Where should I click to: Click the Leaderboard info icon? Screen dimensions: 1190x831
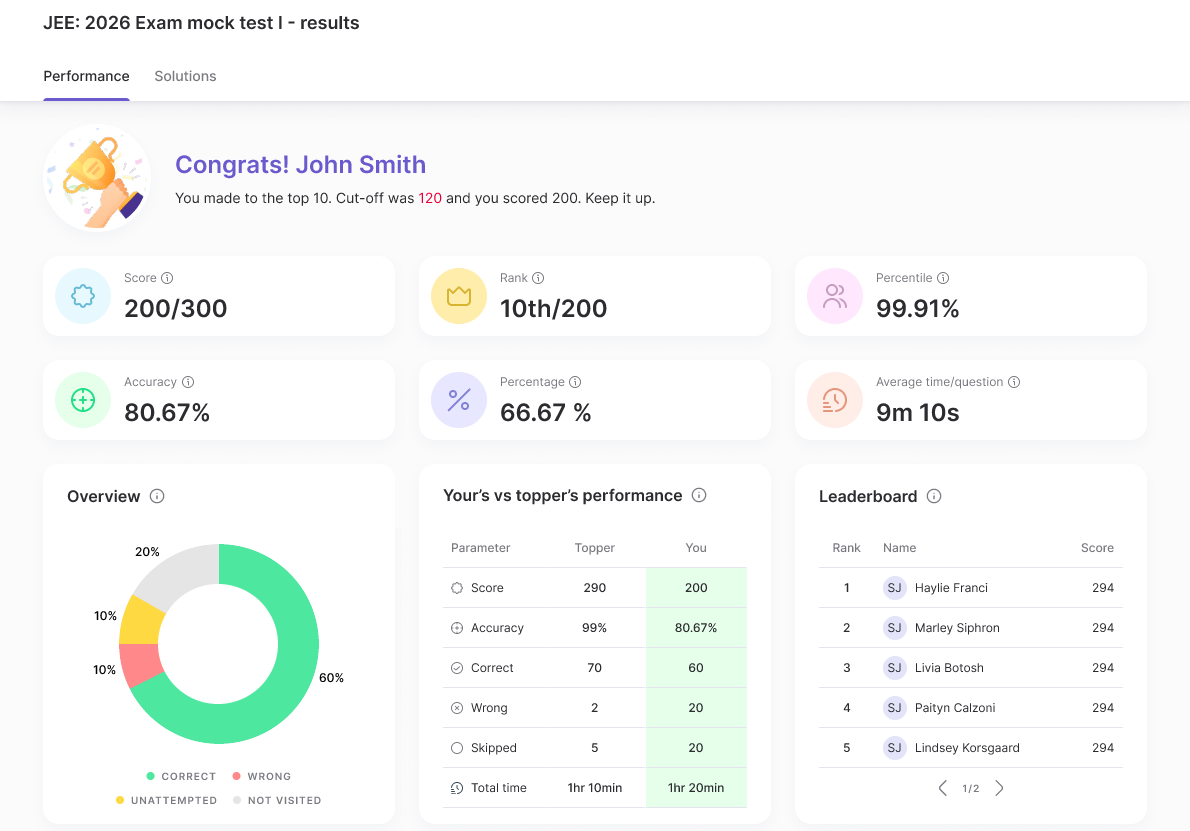point(934,496)
